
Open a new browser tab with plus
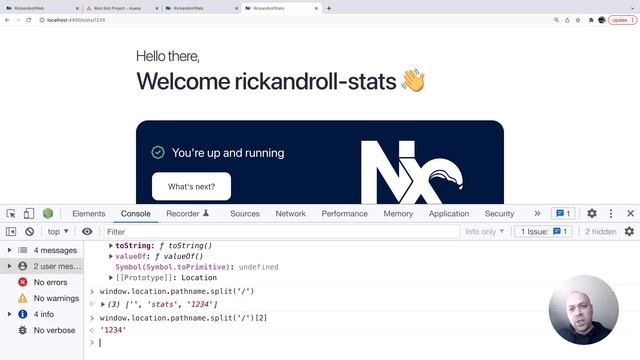329,8
